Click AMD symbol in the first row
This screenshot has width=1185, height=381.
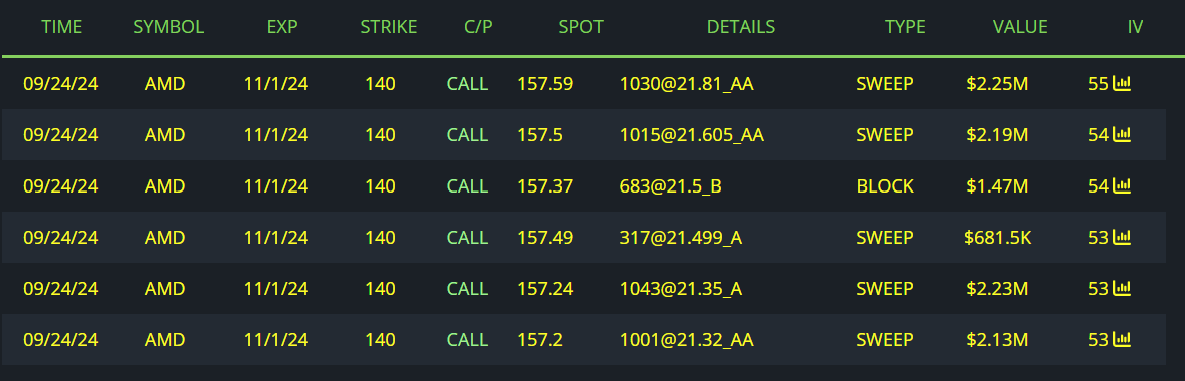pyautogui.click(x=165, y=83)
